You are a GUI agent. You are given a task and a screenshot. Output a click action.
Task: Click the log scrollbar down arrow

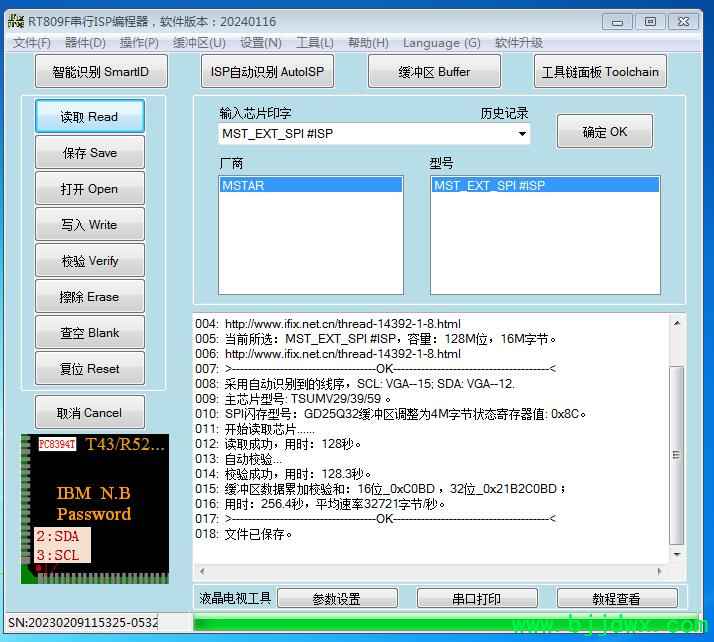[x=677, y=554]
